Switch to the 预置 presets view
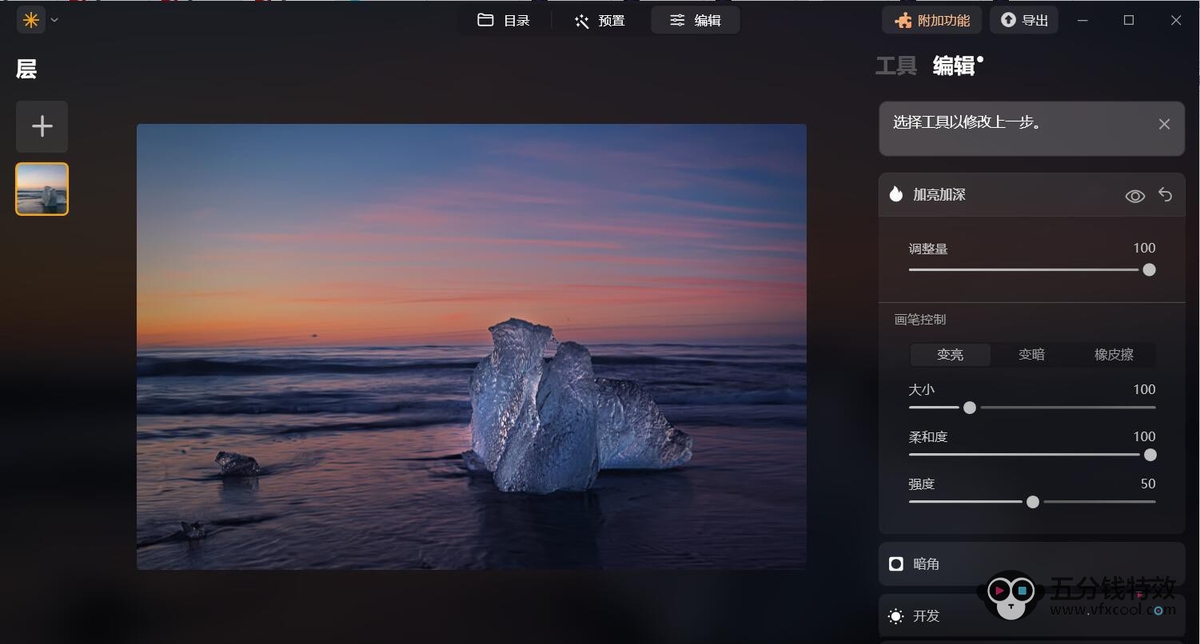 click(x=600, y=20)
